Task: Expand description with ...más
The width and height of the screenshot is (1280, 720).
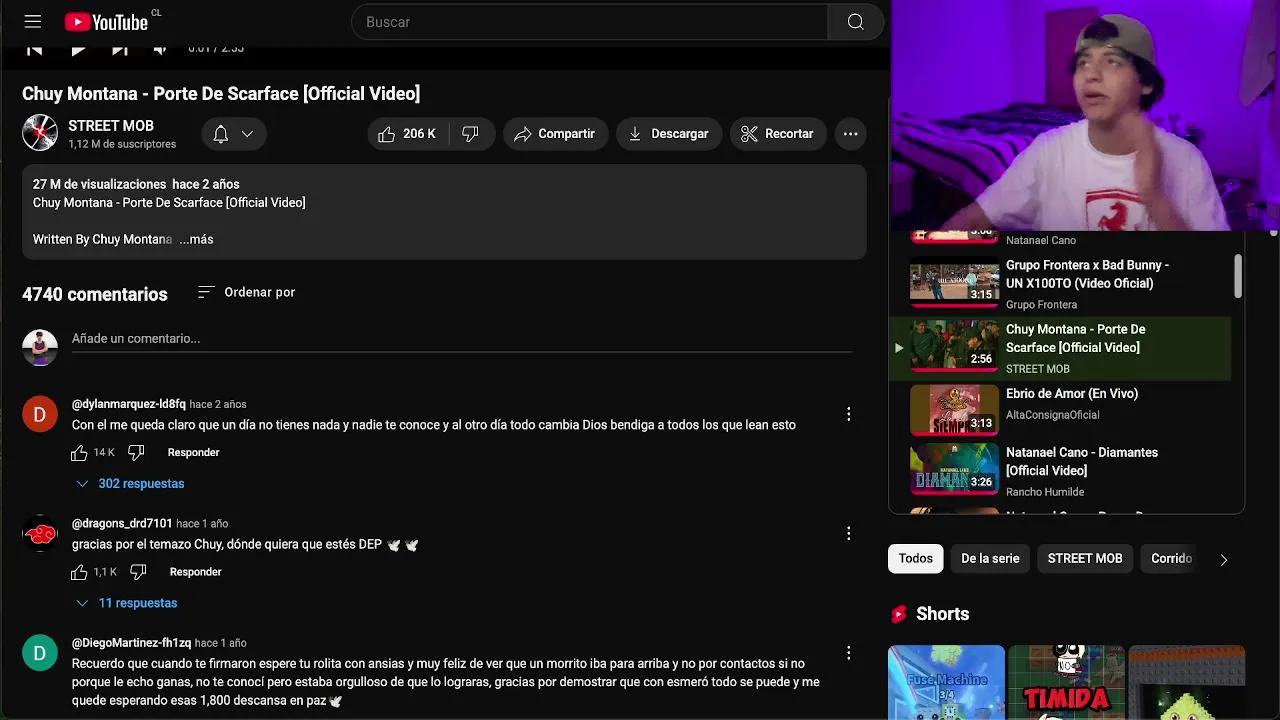Action: pos(196,240)
